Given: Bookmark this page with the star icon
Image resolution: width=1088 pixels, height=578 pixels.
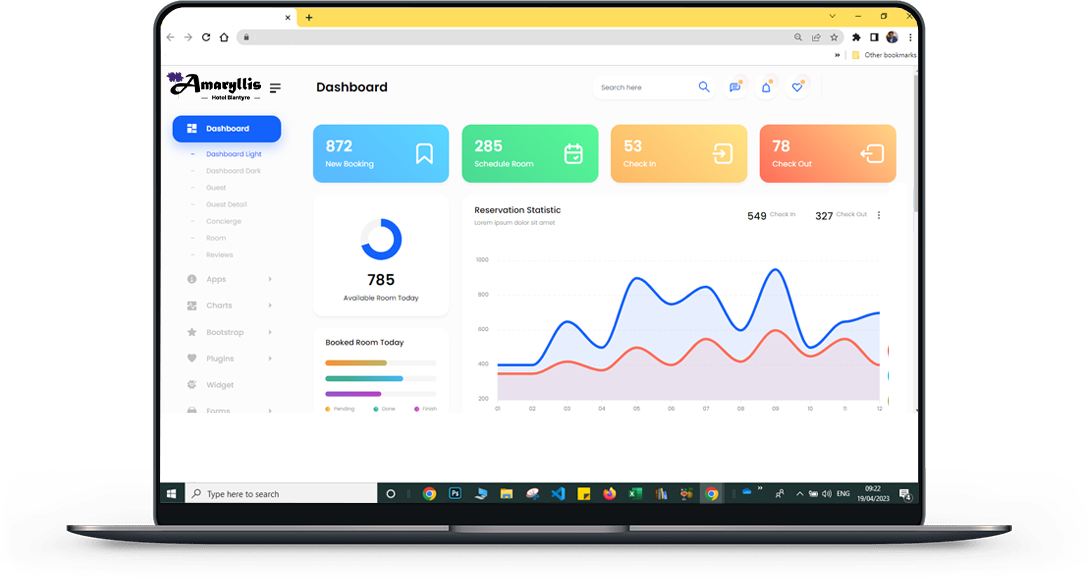Looking at the screenshot, I should (833, 37).
